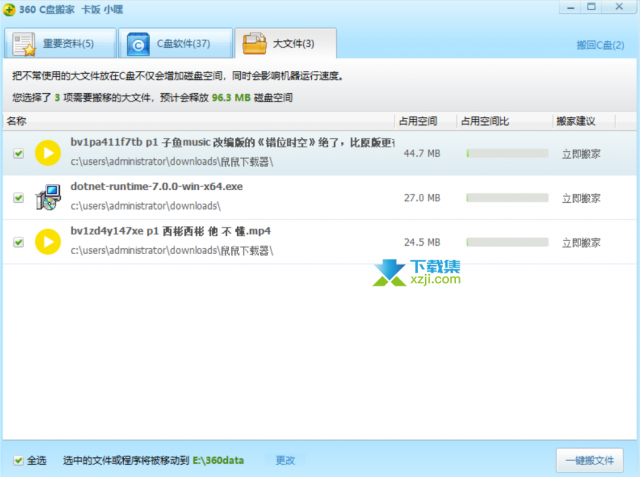Sort by the 占用空间比 column header
The height and width of the screenshot is (477, 640).
(504, 121)
